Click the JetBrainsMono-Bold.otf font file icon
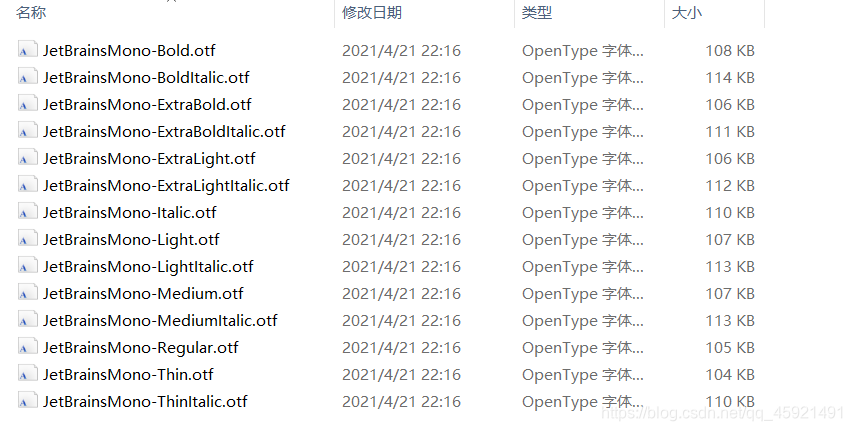 pyautogui.click(x=28, y=50)
